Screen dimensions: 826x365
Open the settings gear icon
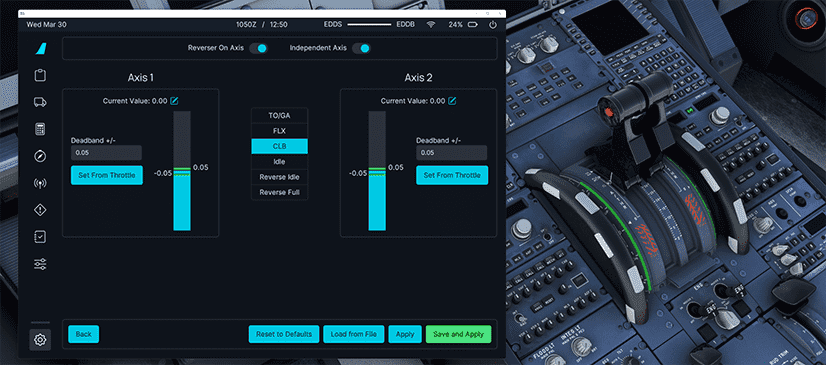coord(40,340)
